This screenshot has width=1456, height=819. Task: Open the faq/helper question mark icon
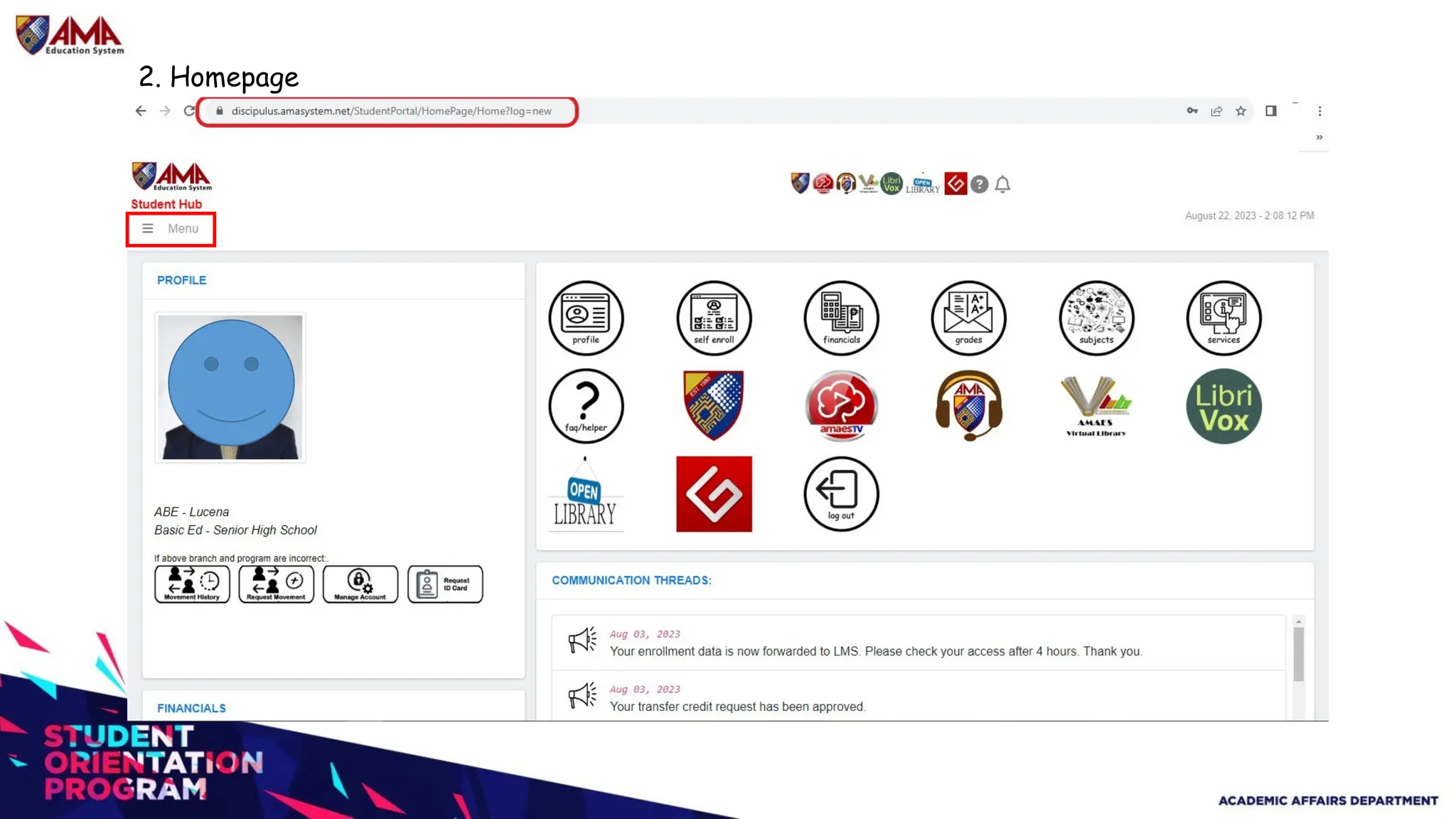coord(586,406)
